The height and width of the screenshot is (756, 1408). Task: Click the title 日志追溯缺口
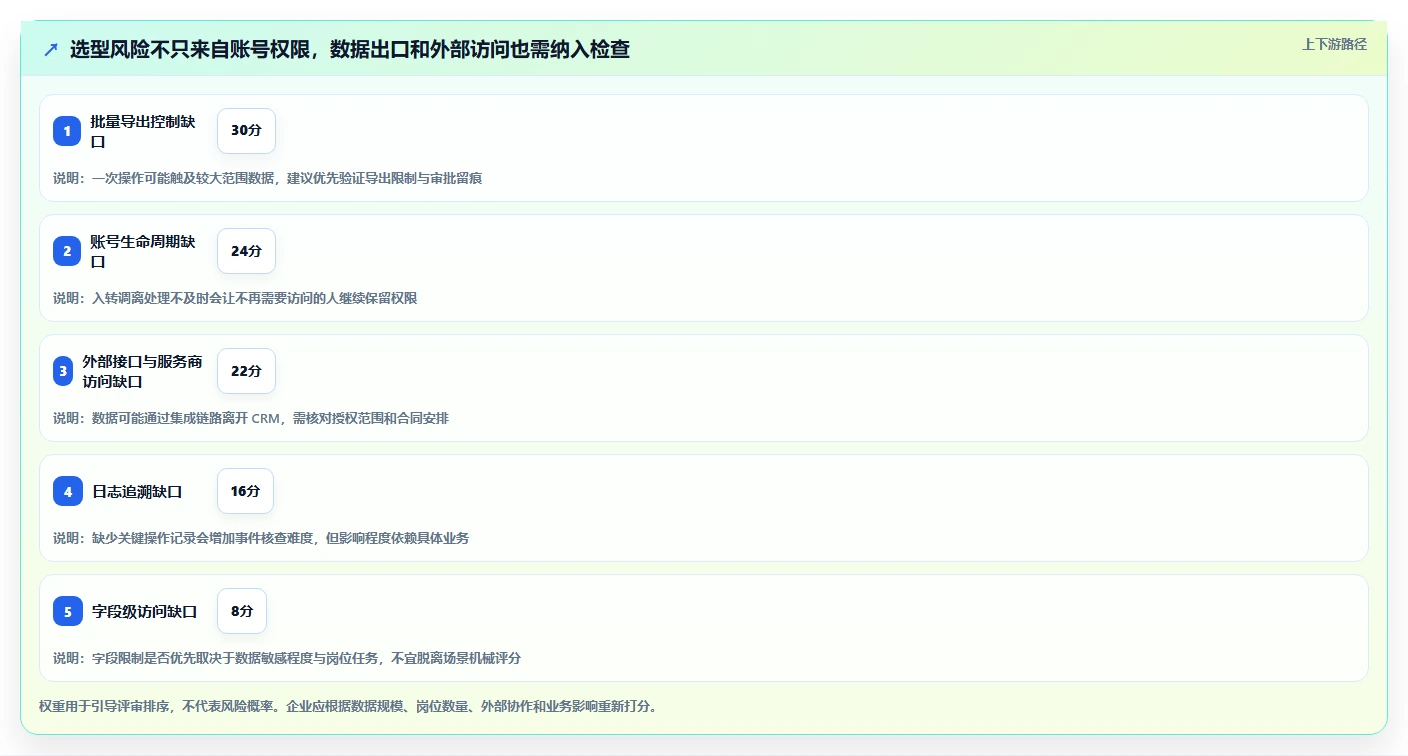coord(137,491)
